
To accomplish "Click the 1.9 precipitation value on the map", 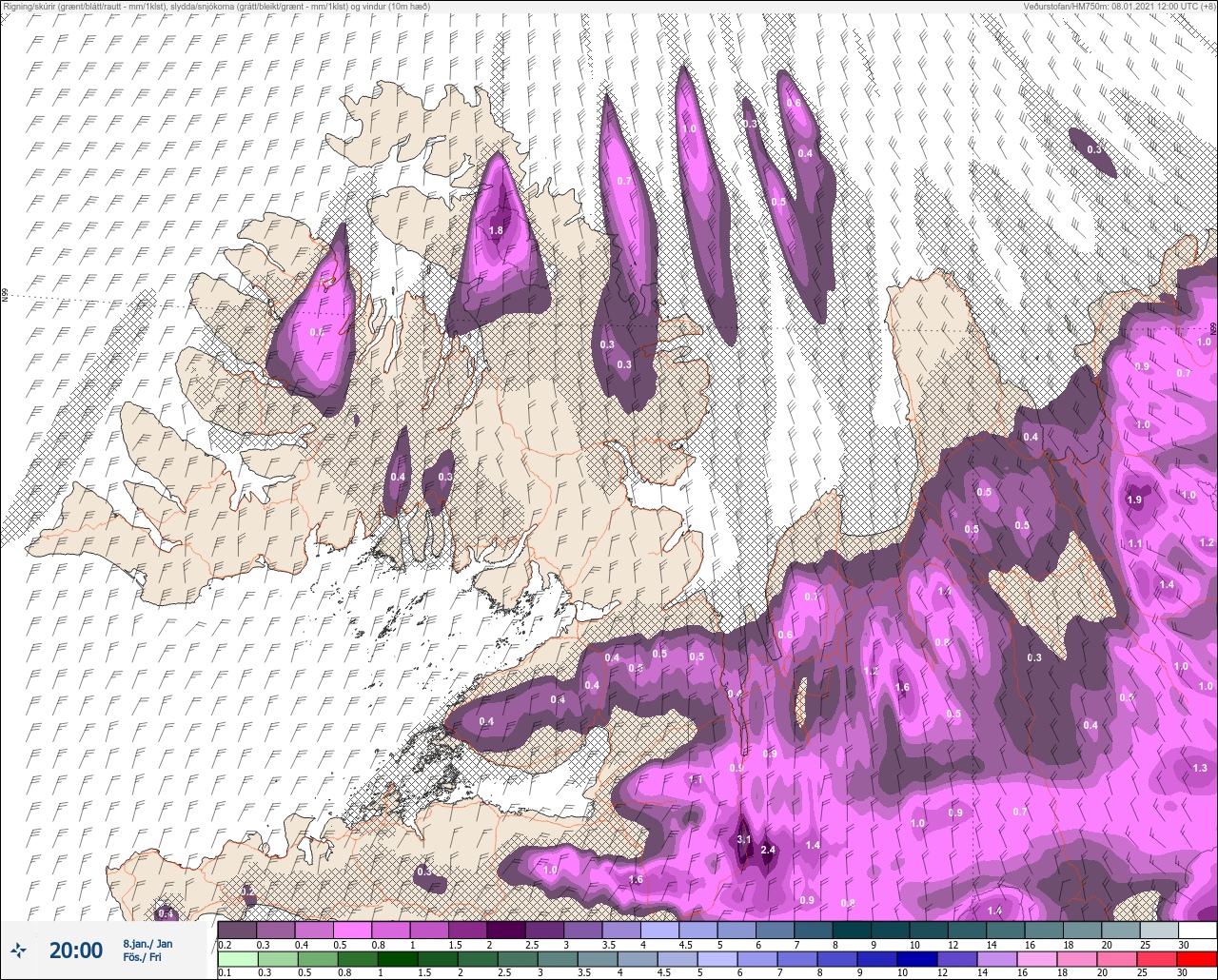I will [x=1134, y=500].
